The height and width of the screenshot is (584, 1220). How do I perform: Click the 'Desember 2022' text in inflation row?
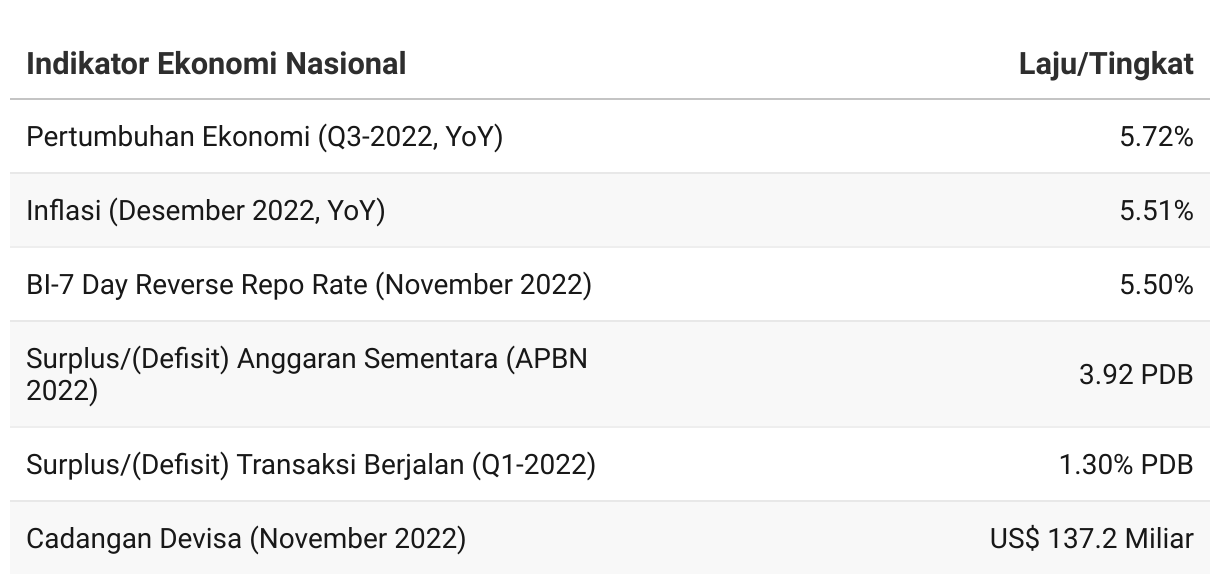[x=213, y=211]
